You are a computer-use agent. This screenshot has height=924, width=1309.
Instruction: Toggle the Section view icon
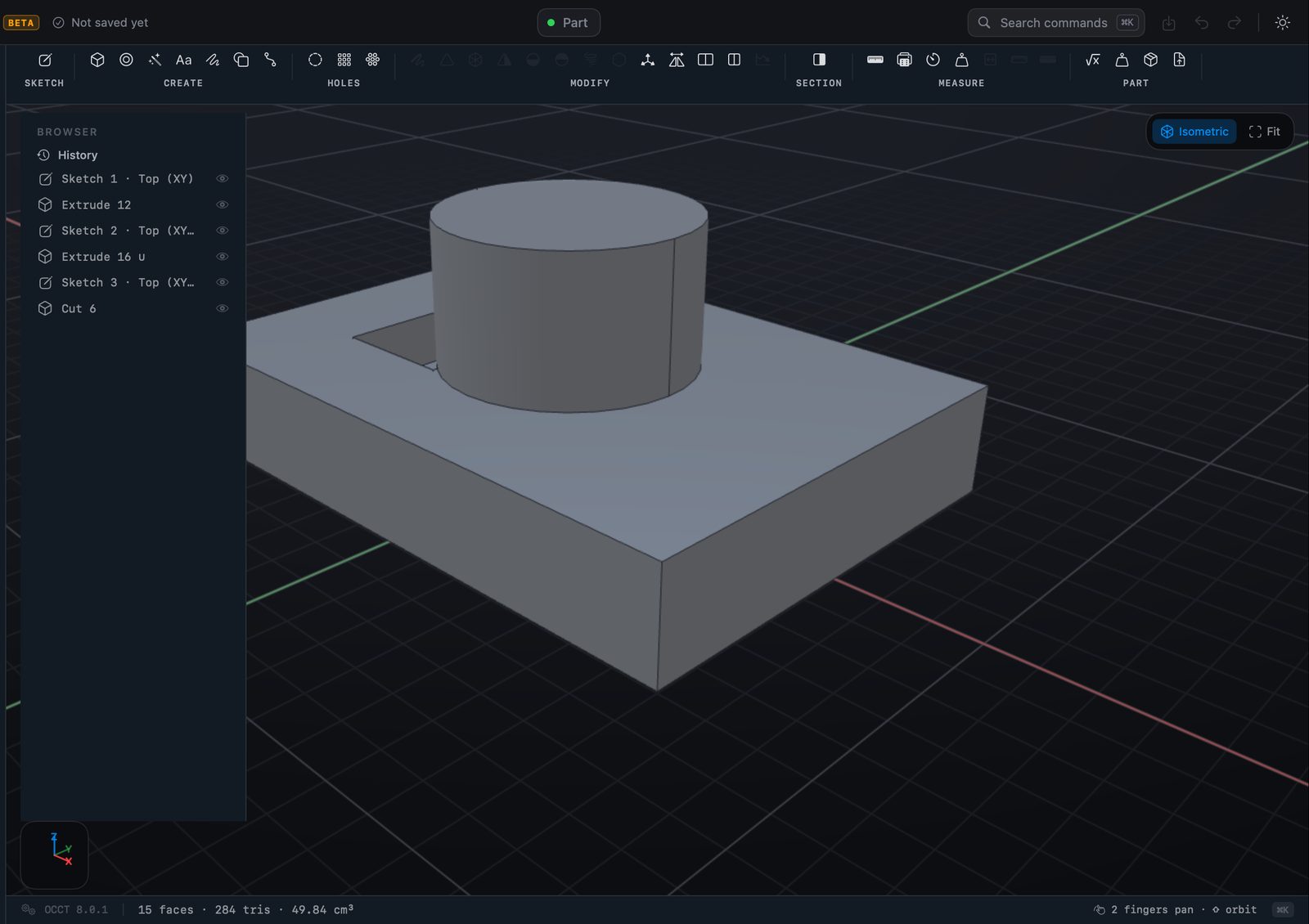[x=819, y=60]
